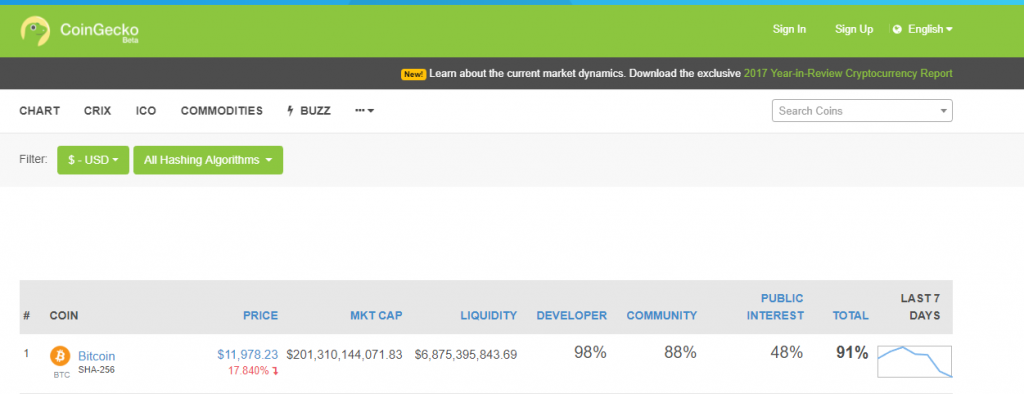Viewport: 1024px width, 394px height.
Task: Select the COMMODITIES menu item
Action: tap(222, 110)
